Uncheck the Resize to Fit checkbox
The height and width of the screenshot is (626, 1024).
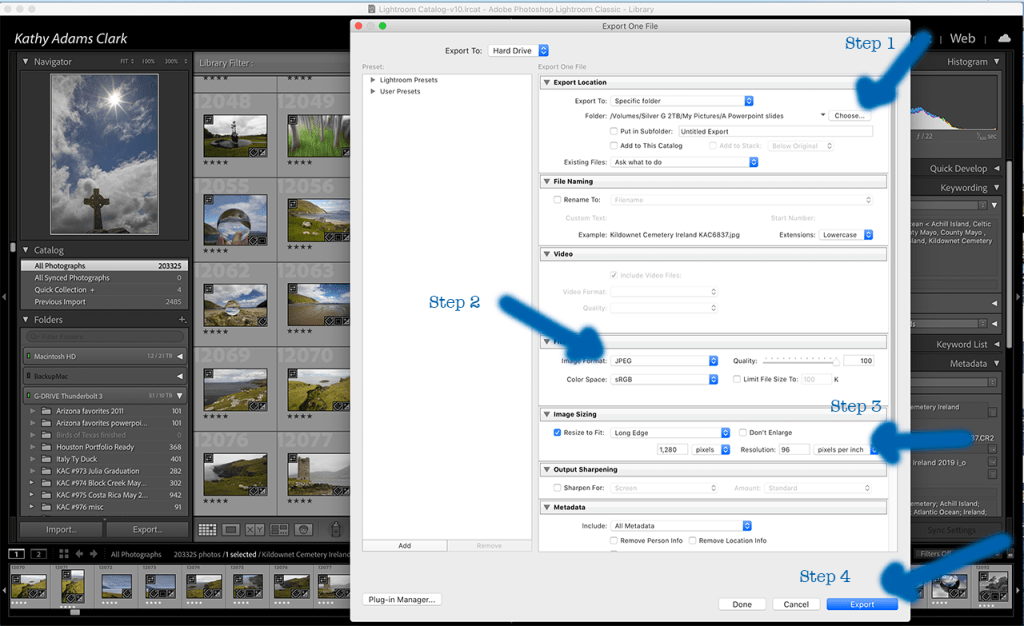(x=557, y=433)
